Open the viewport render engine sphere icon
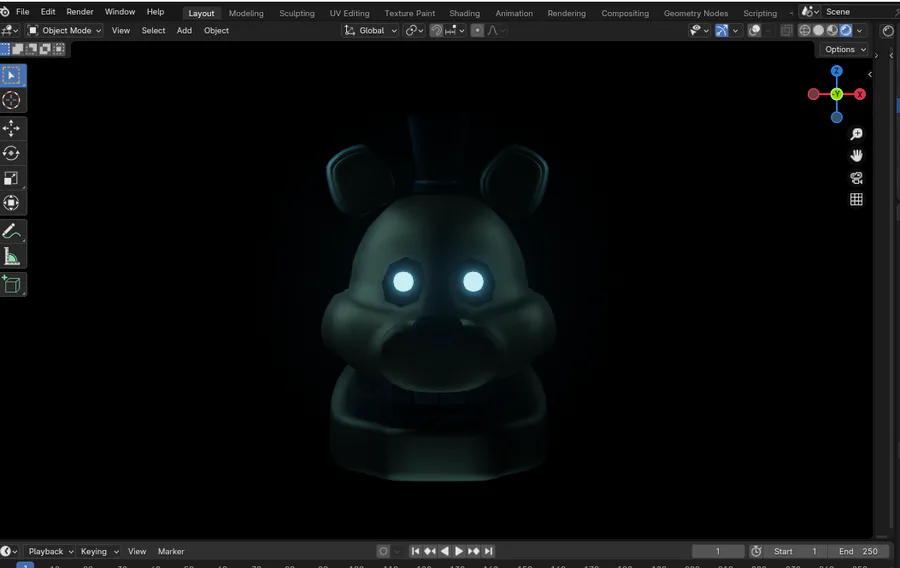 point(888,31)
